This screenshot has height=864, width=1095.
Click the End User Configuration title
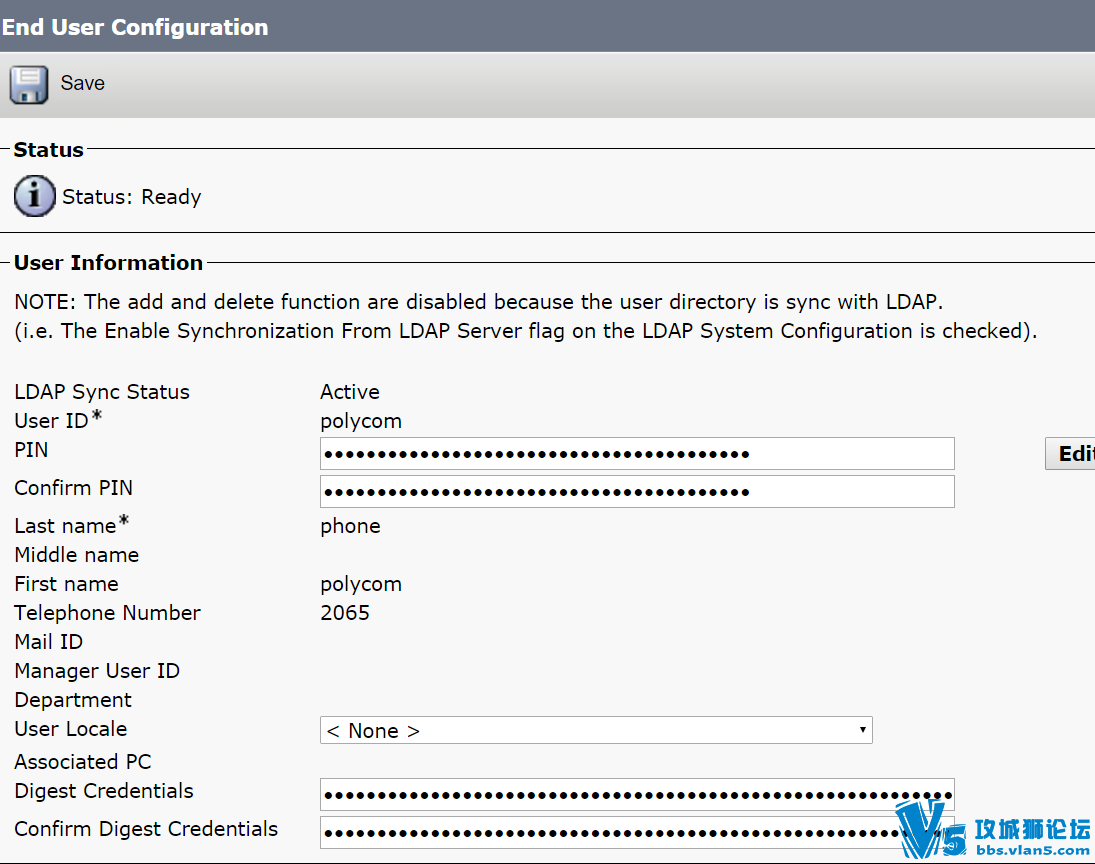click(135, 27)
